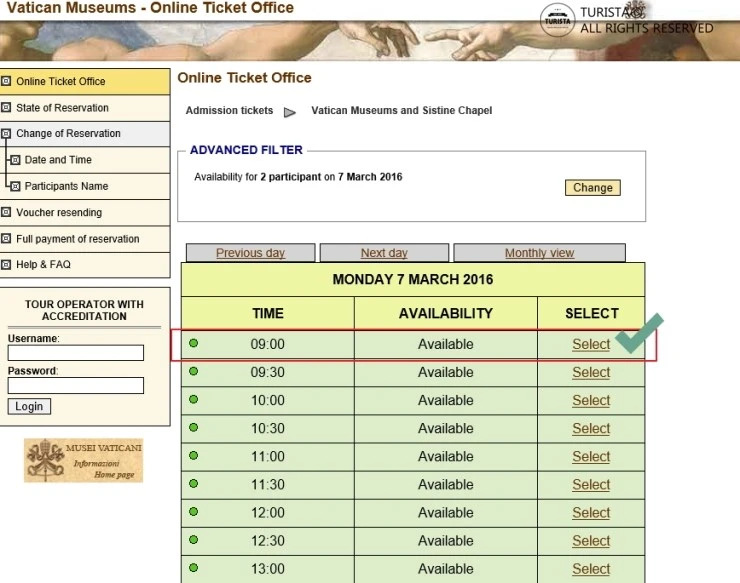Click the green availability dot for 10:00
This screenshot has width=740, height=583.
click(193, 399)
